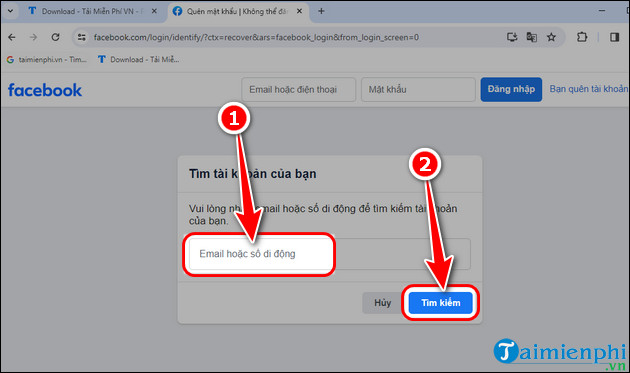Focus the Mật khẩu password field

click(x=418, y=89)
